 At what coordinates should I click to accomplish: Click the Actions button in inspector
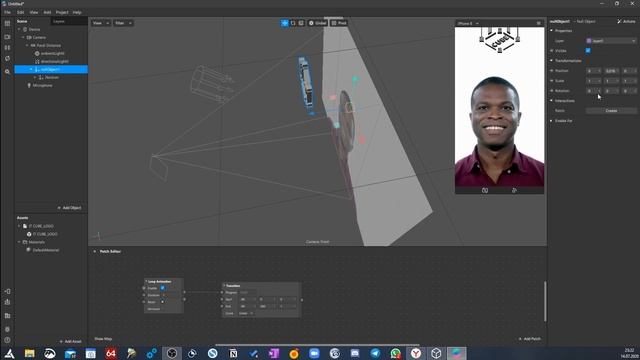(626, 21)
